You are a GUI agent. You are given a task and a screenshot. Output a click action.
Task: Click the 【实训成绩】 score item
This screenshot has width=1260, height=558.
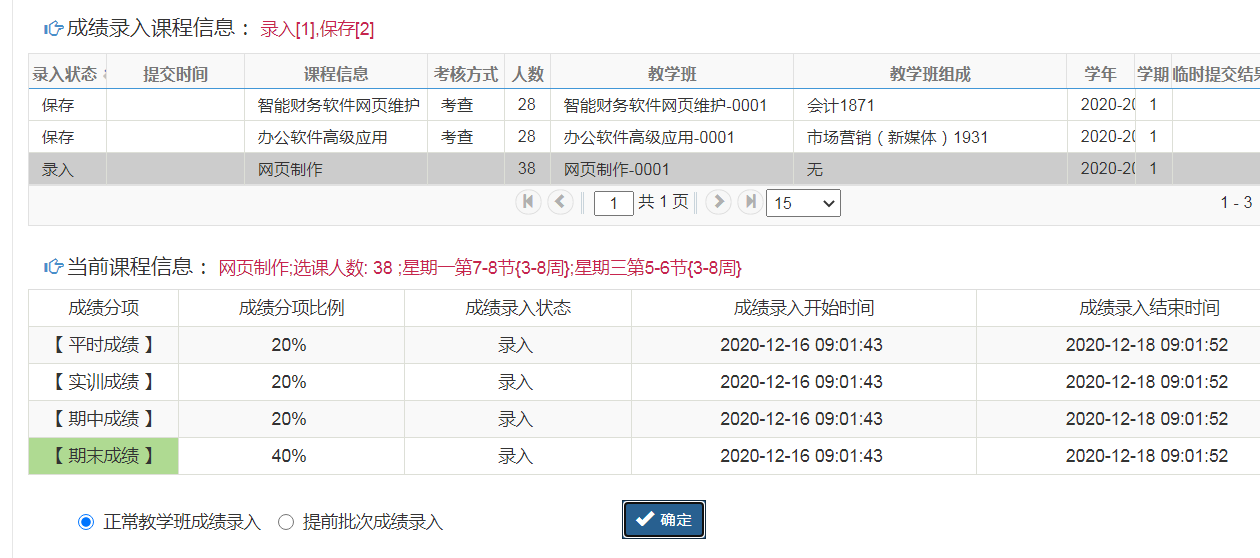[x=103, y=382]
